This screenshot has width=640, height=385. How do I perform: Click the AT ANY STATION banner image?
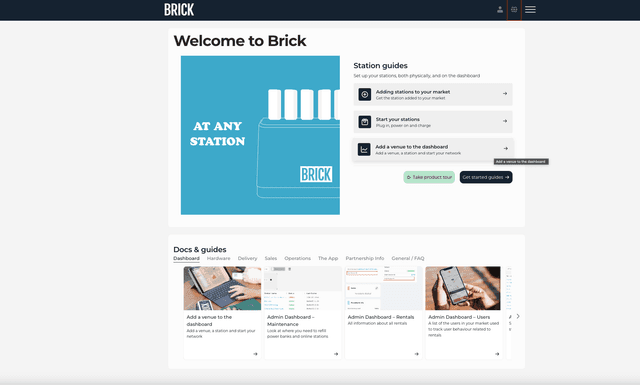(260, 135)
